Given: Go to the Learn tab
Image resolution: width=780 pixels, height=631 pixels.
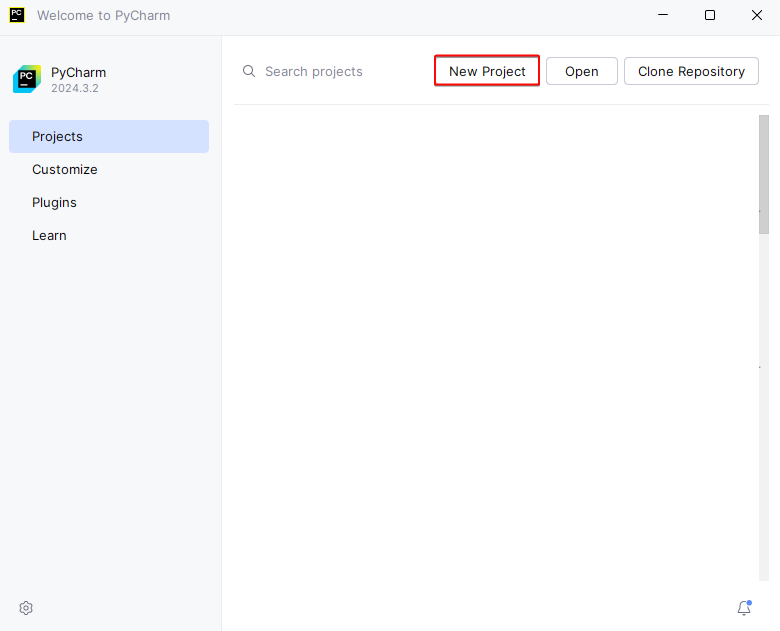Looking at the screenshot, I should [109, 235].
